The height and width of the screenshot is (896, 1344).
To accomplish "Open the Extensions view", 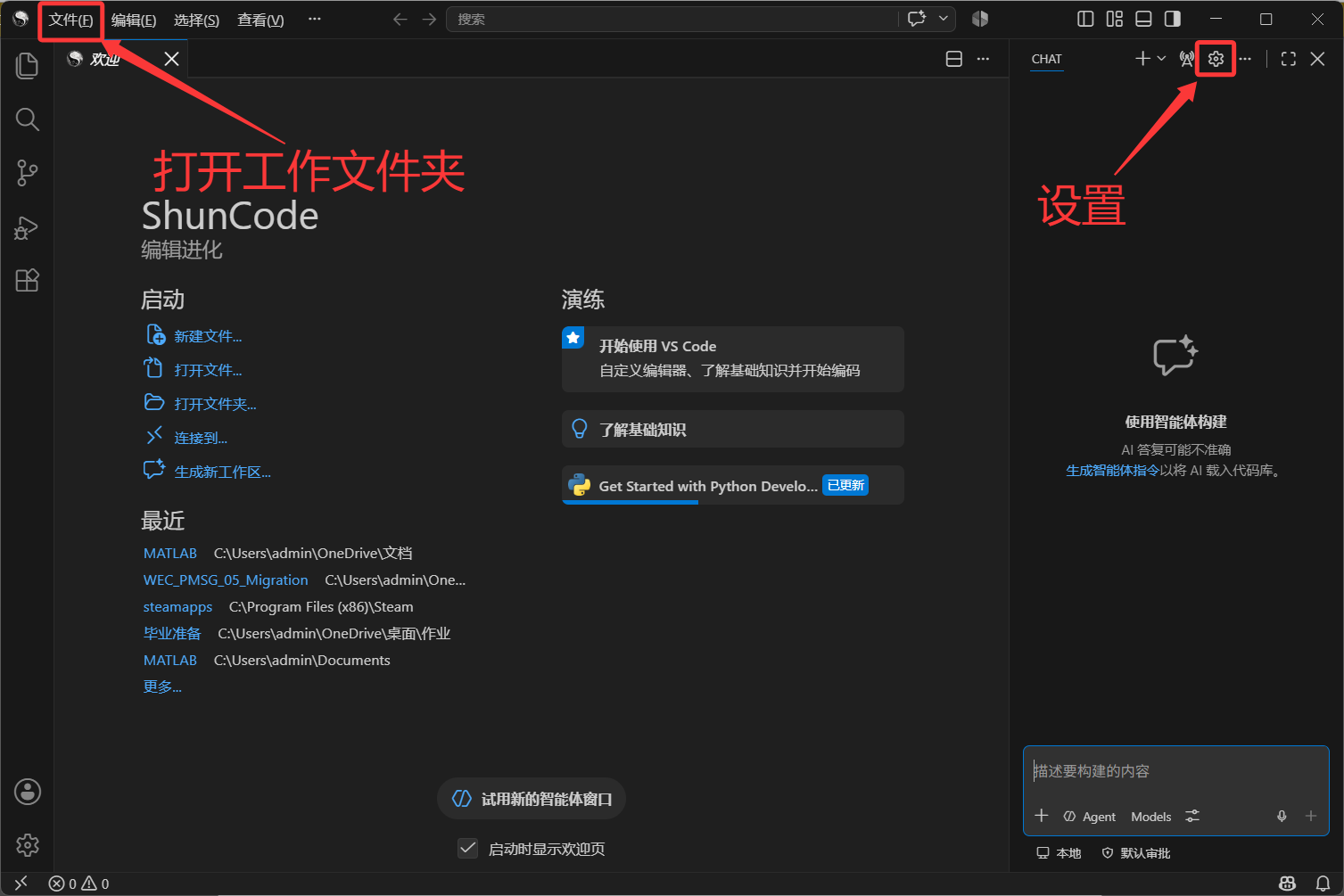I will point(28,281).
